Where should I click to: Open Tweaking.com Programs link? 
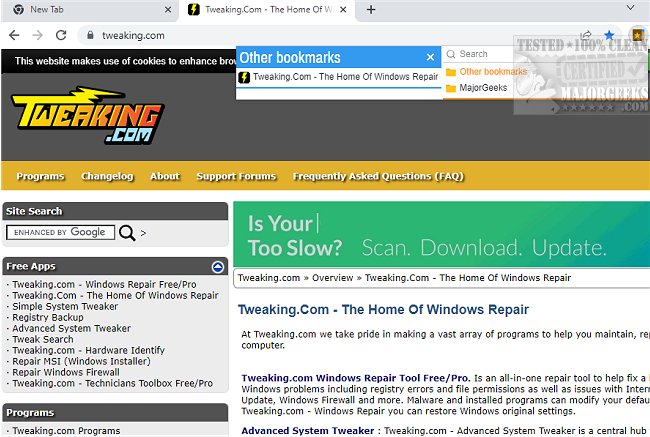pos(66,431)
